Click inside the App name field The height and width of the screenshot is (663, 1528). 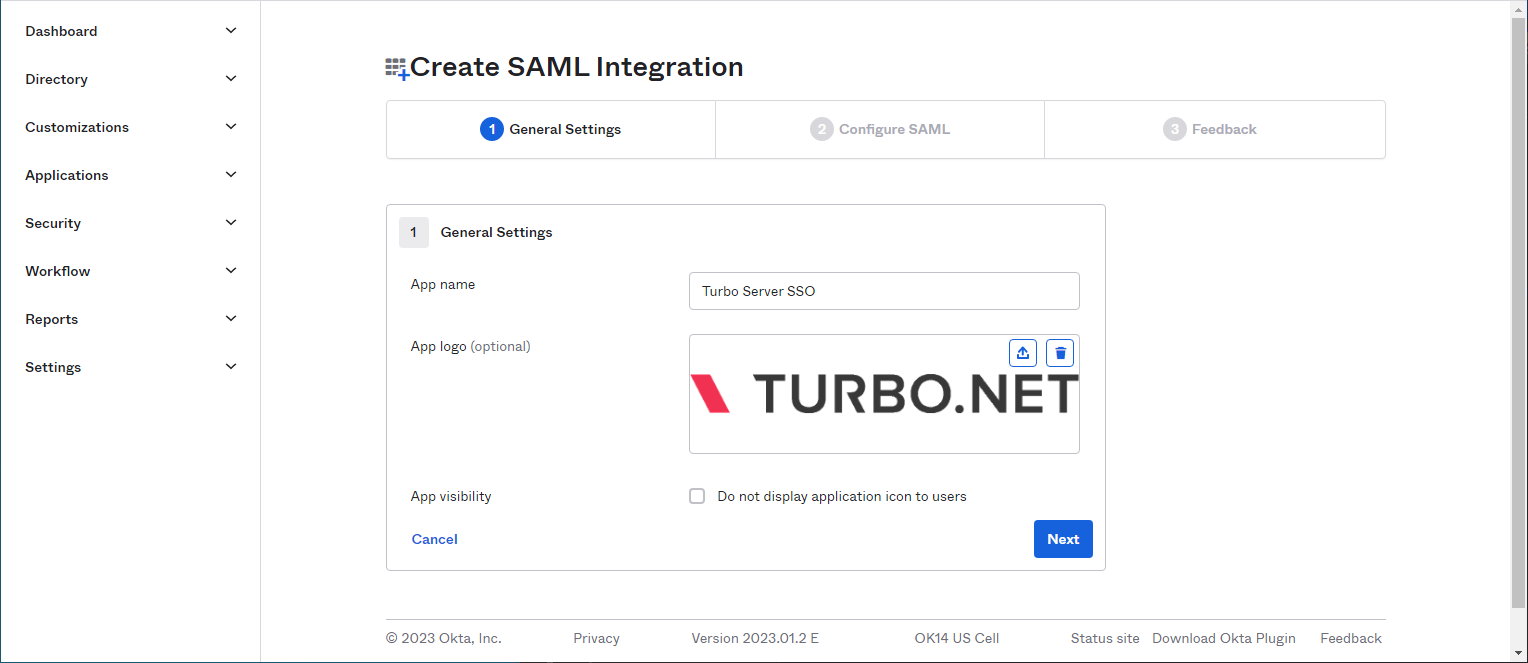[x=883, y=290]
